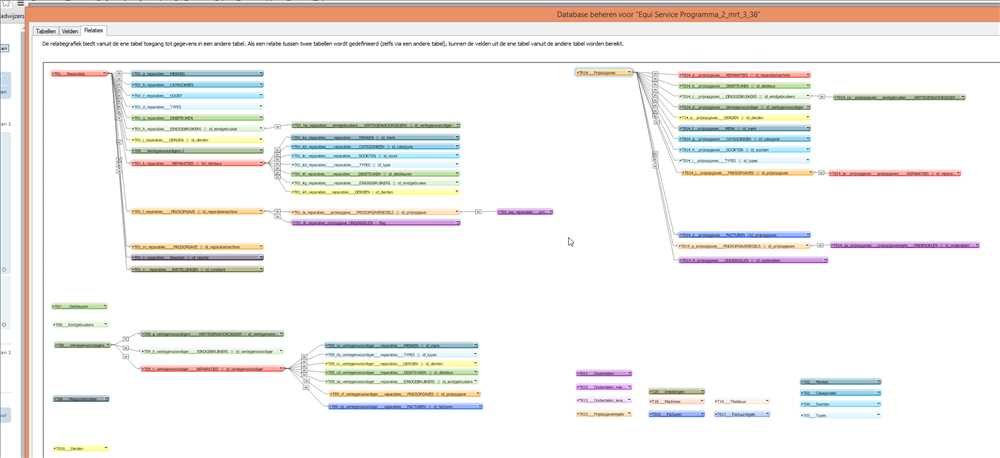Collapse the red T01 Reparaties table box
1000x458 pixels.
pos(105,74)
